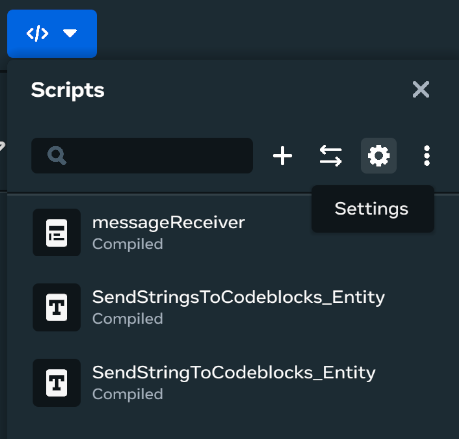Click the magnifying glass search icon
Screen dimensions: 459x439
pos(57,156)
